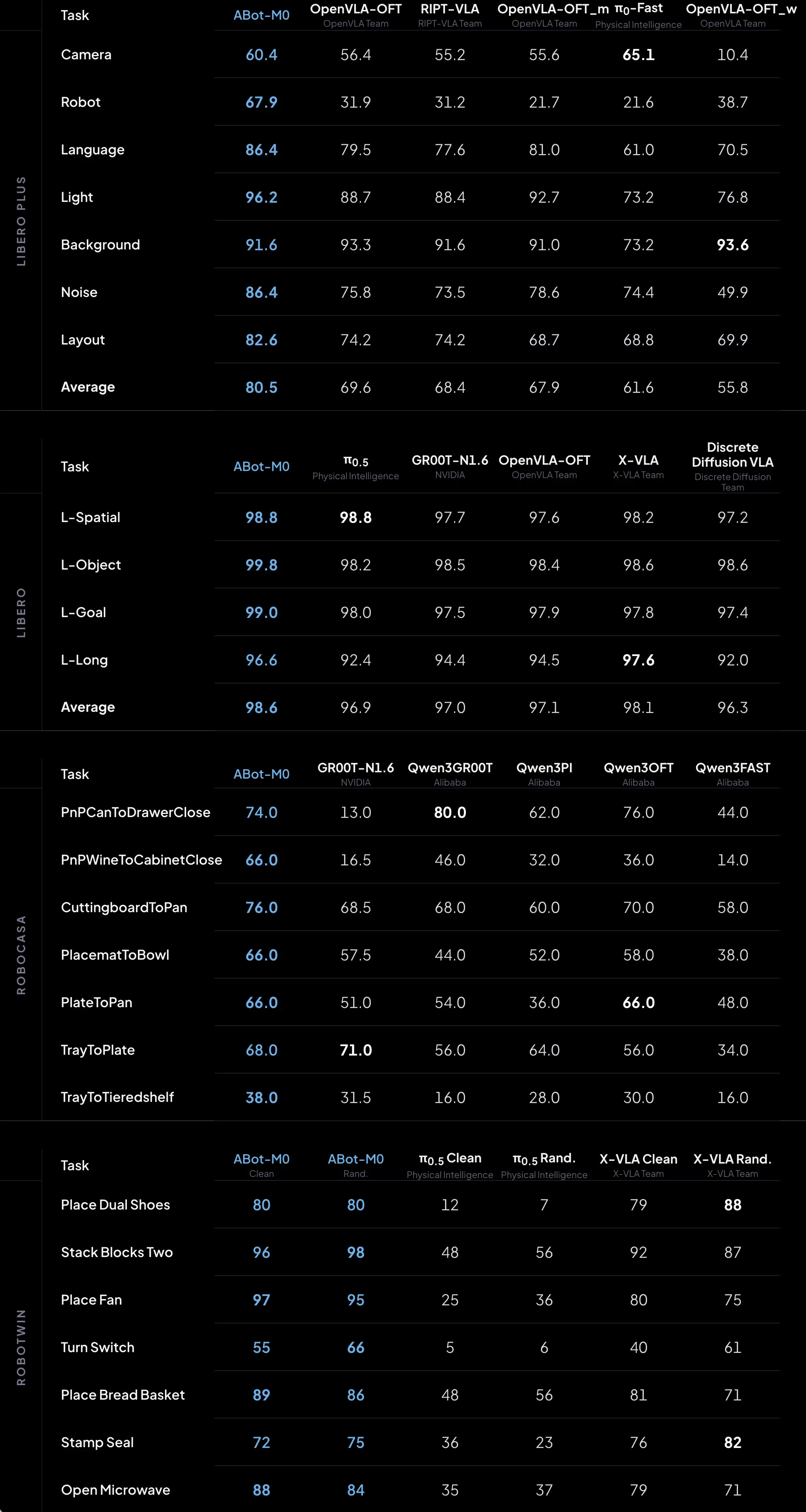Select the ROBOCASA sidebar section label
Image resolution: width=806 pixels, height=1512 pixels.
click(x=21, y=955)
